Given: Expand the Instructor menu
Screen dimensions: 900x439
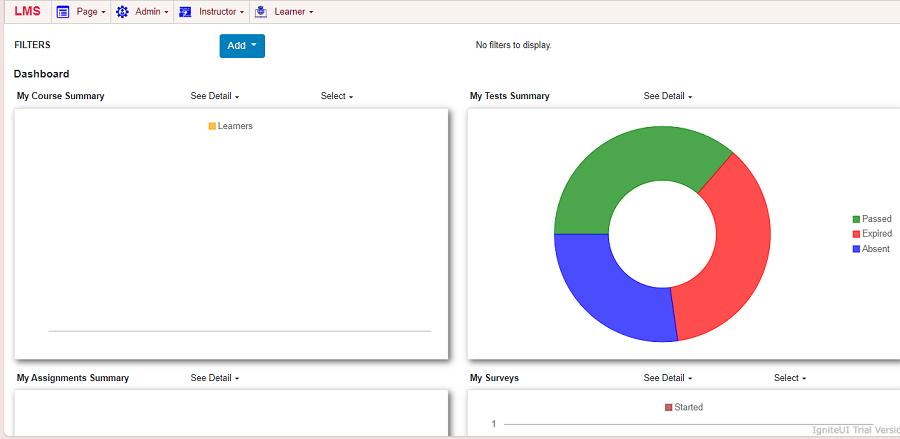Looking at the screenshot, I should point(221,12).
